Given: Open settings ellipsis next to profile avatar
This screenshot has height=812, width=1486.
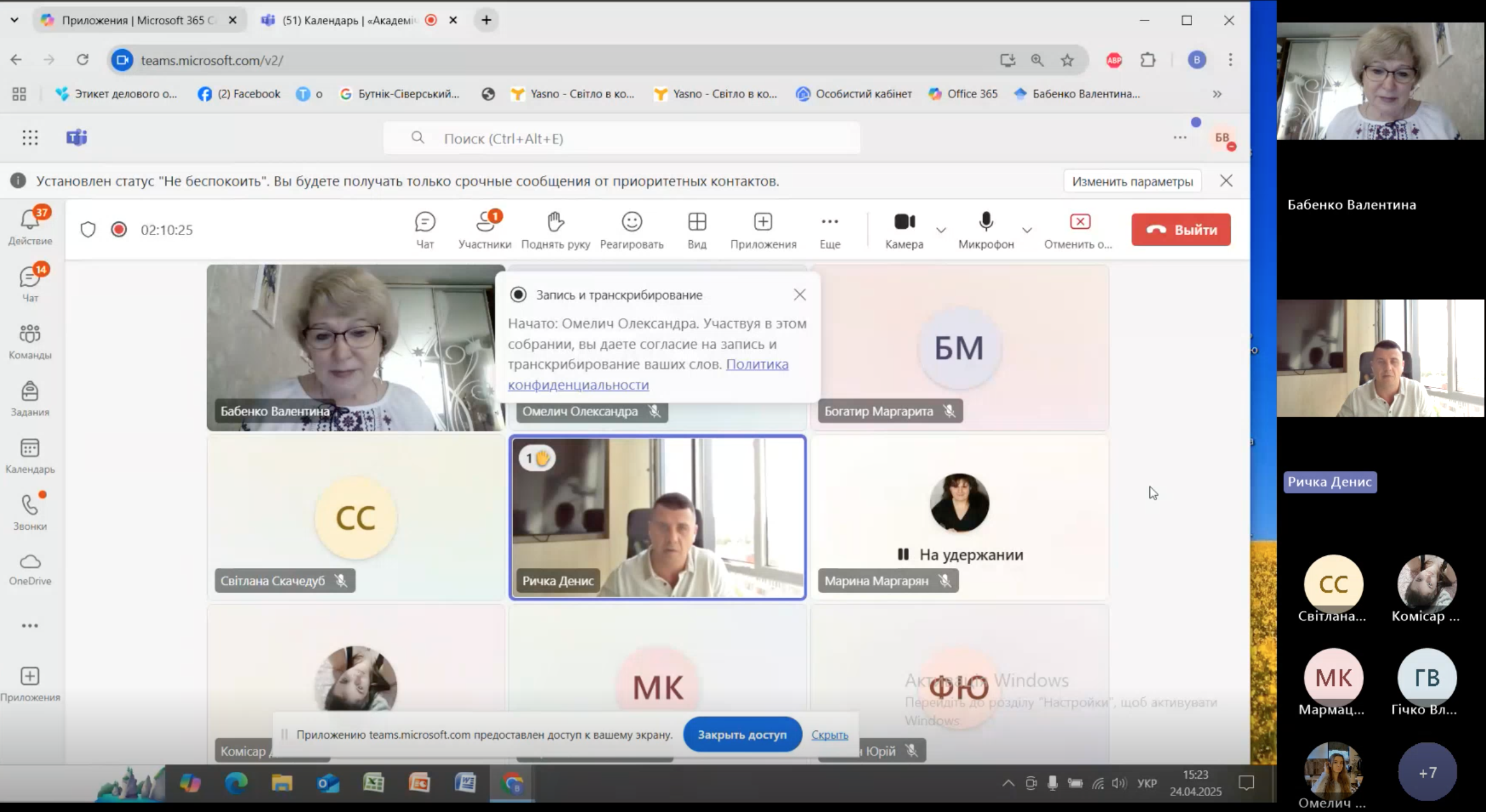Looking at the screenshot, I should tap(1180, 138).
